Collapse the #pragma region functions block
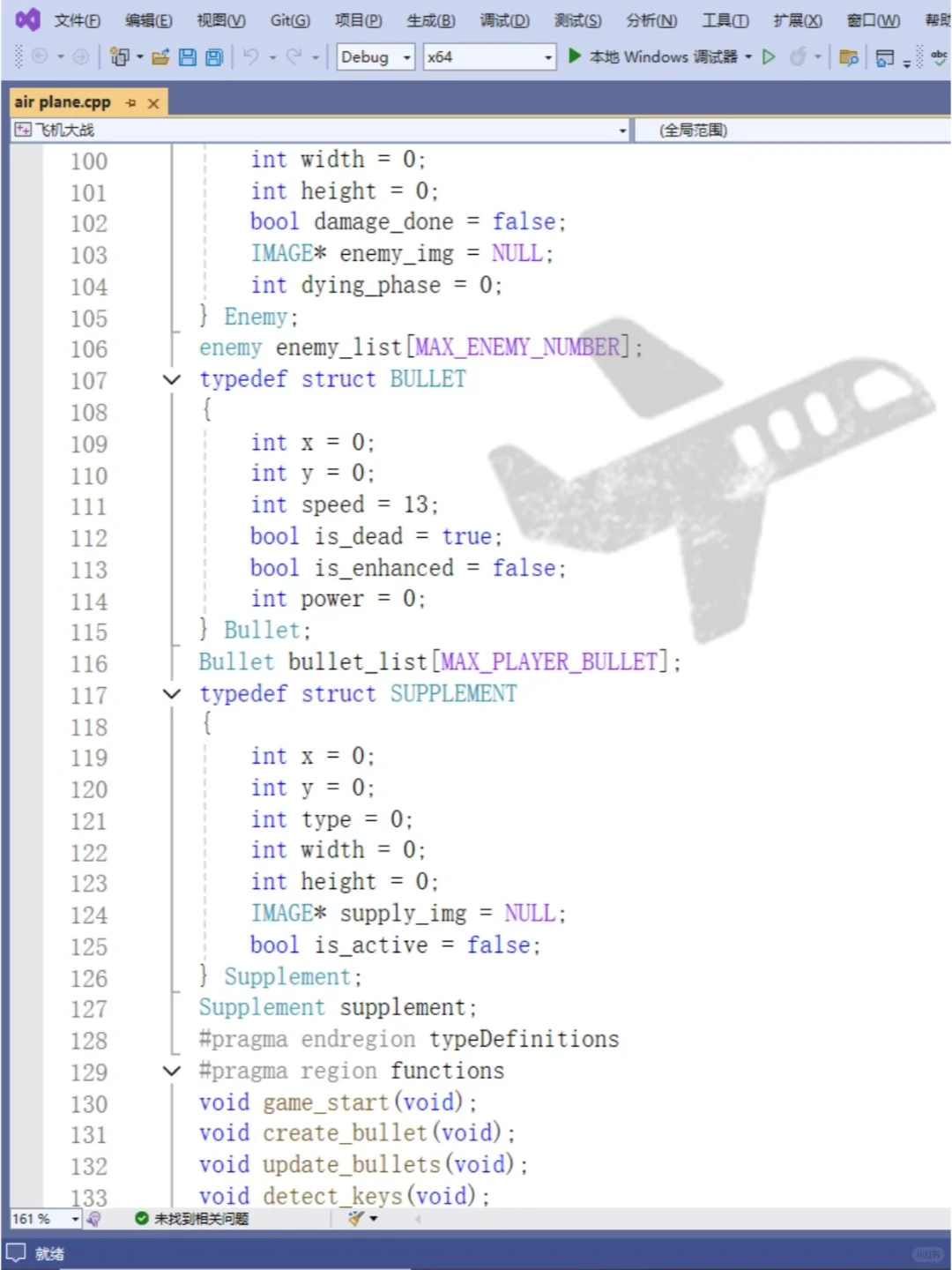This screenshot has height=1270, width=952. [172, 1071]
